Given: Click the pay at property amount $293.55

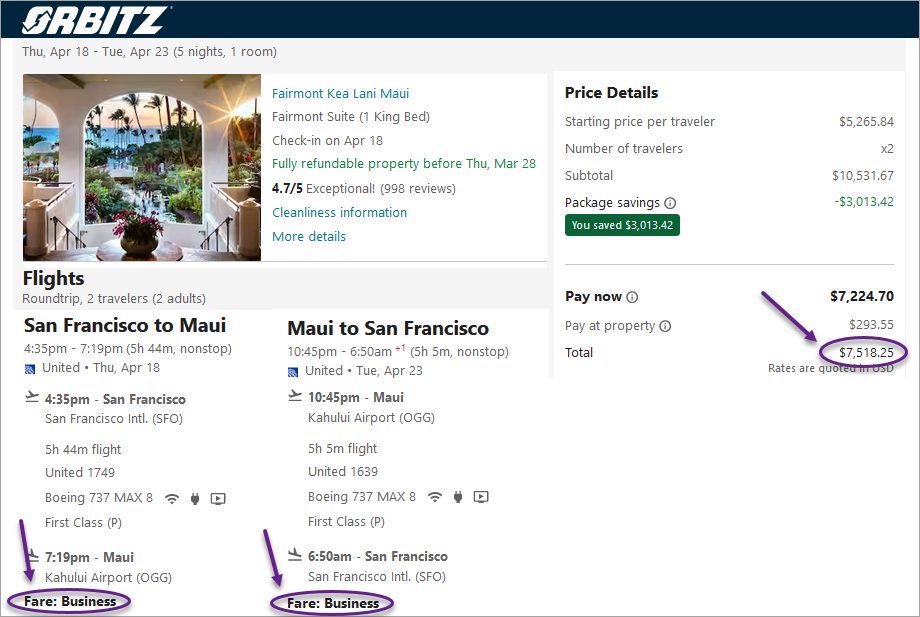Looking at the screenshot, I should tap(871, 325).
